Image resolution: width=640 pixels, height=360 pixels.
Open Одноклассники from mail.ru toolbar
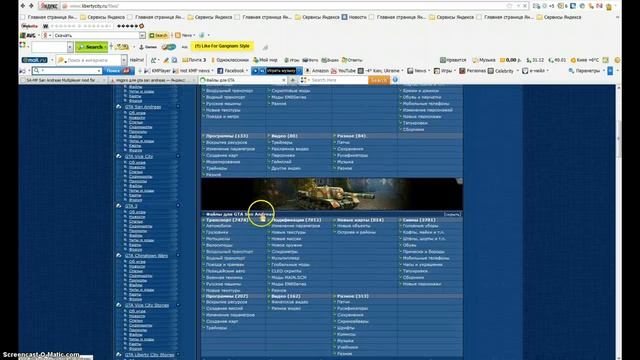coord(229,60)
